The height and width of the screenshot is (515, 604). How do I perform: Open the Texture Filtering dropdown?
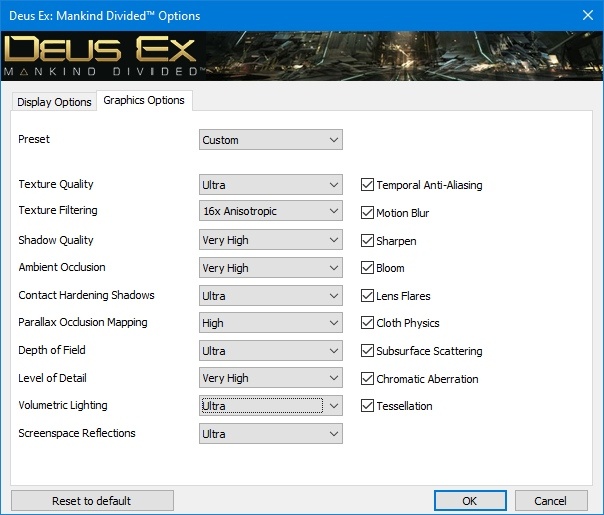pos(271,212)
